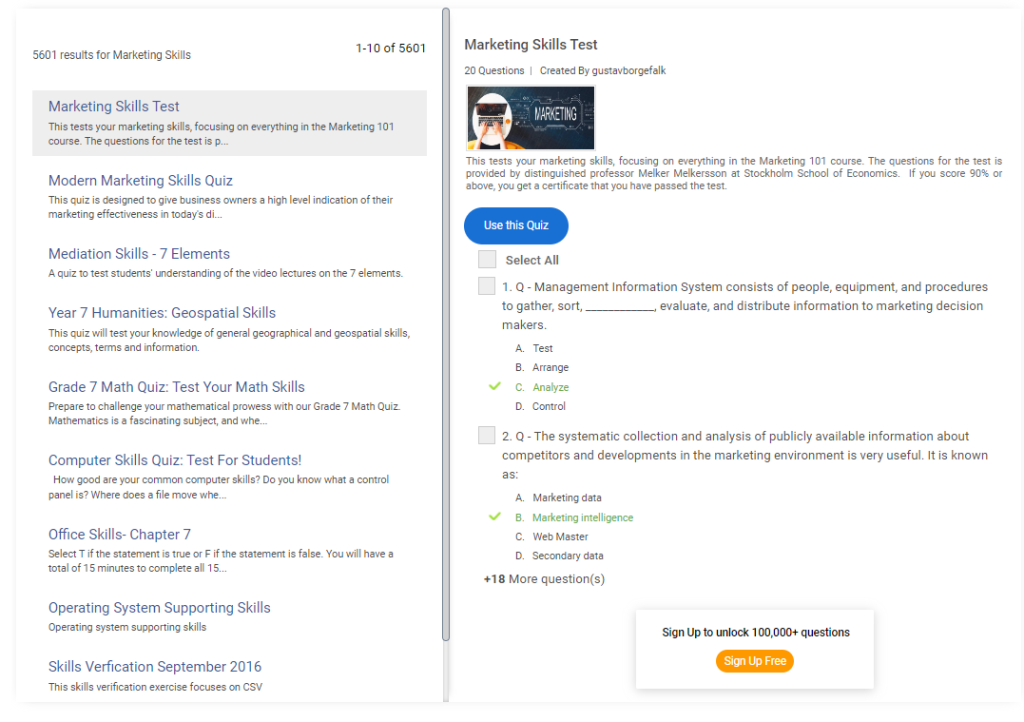Open Grade 7 Math Quiz result

[176, 387]
